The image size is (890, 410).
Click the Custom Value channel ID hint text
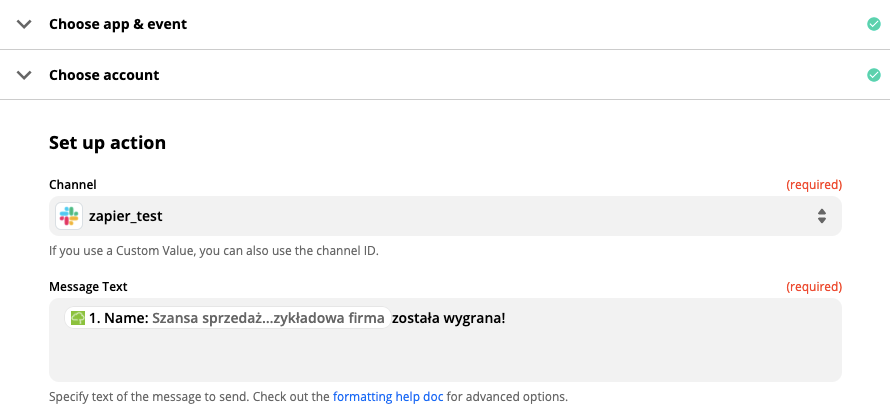click(213, 250)
